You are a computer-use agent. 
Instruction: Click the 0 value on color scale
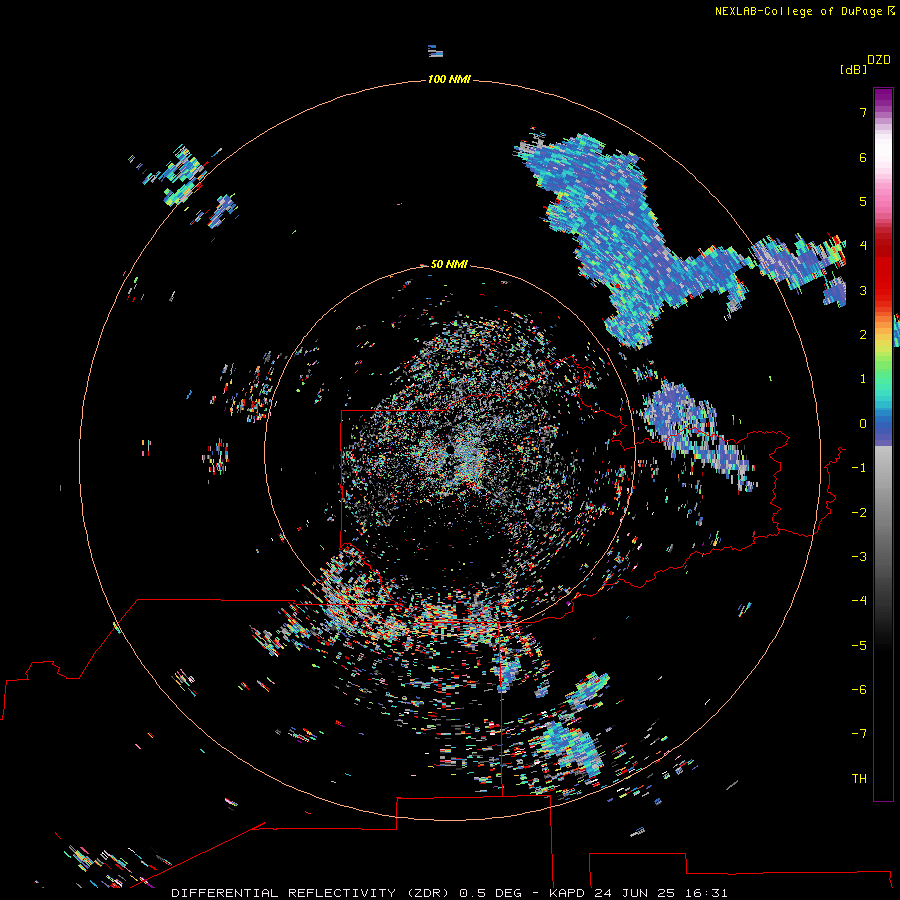pos(863,424)
